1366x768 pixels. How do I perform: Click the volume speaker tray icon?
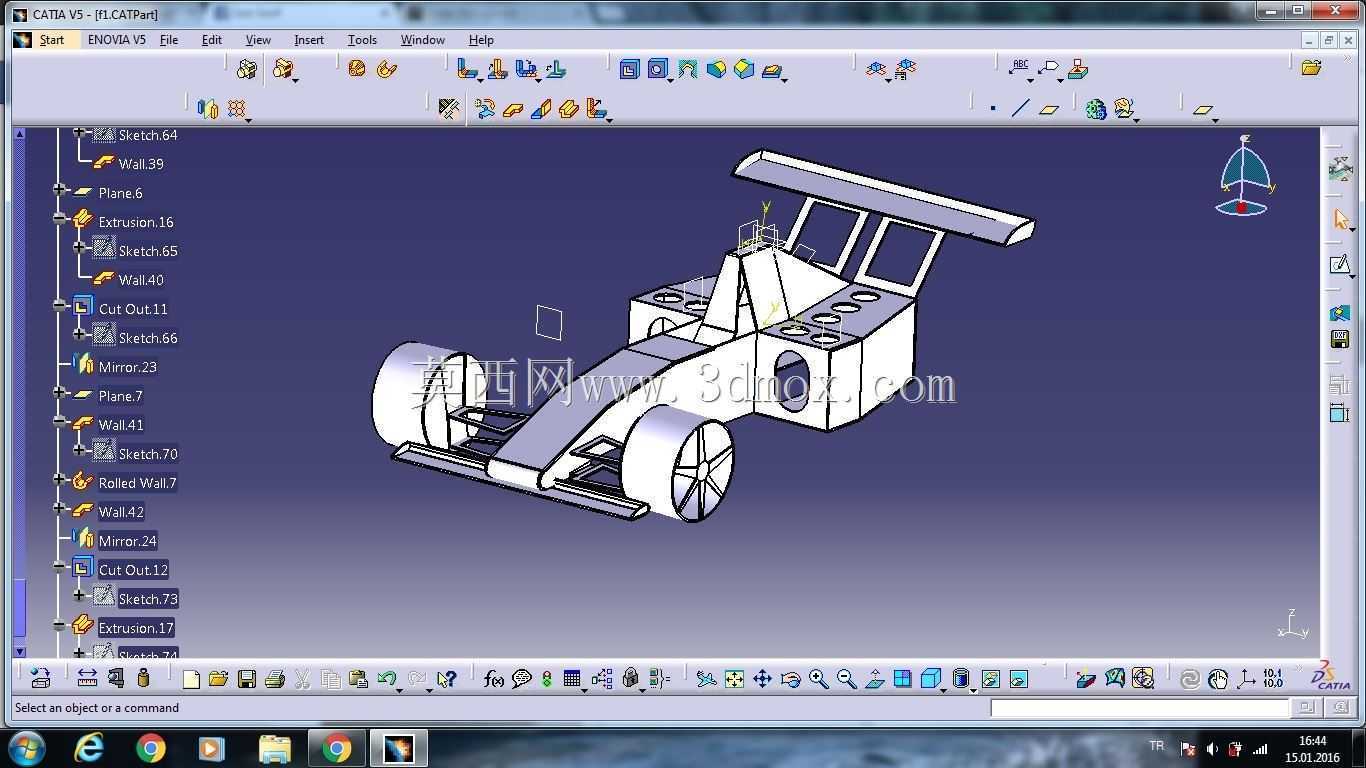click(x=1212, y=748)
